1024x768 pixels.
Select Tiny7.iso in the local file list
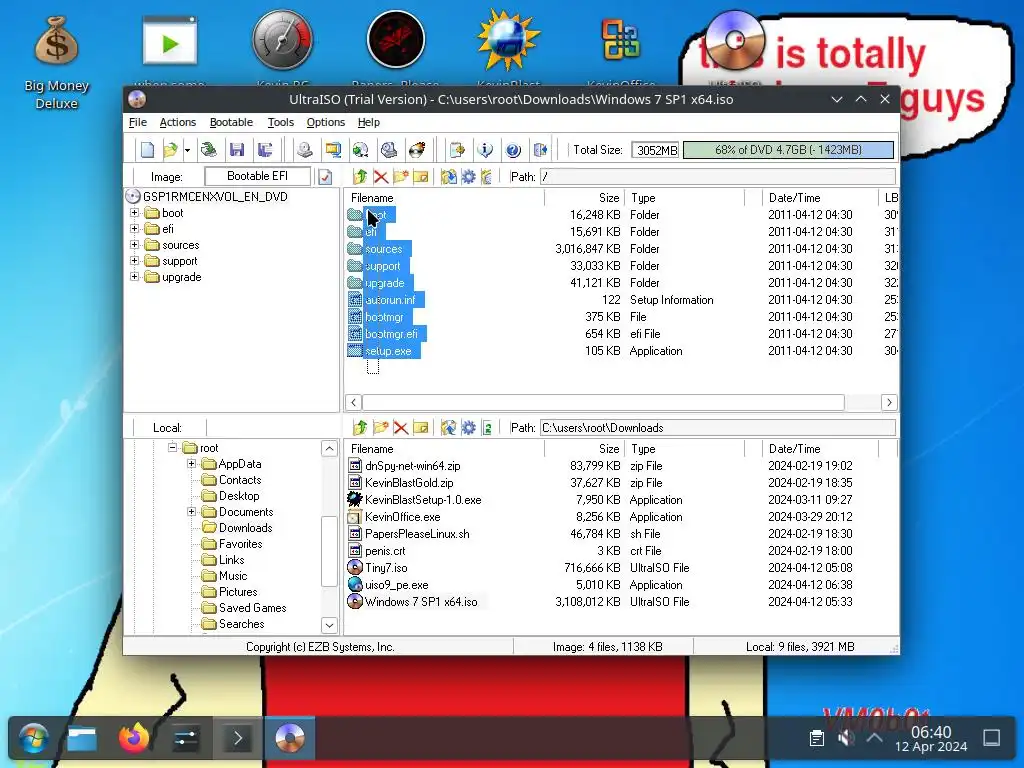386,568
